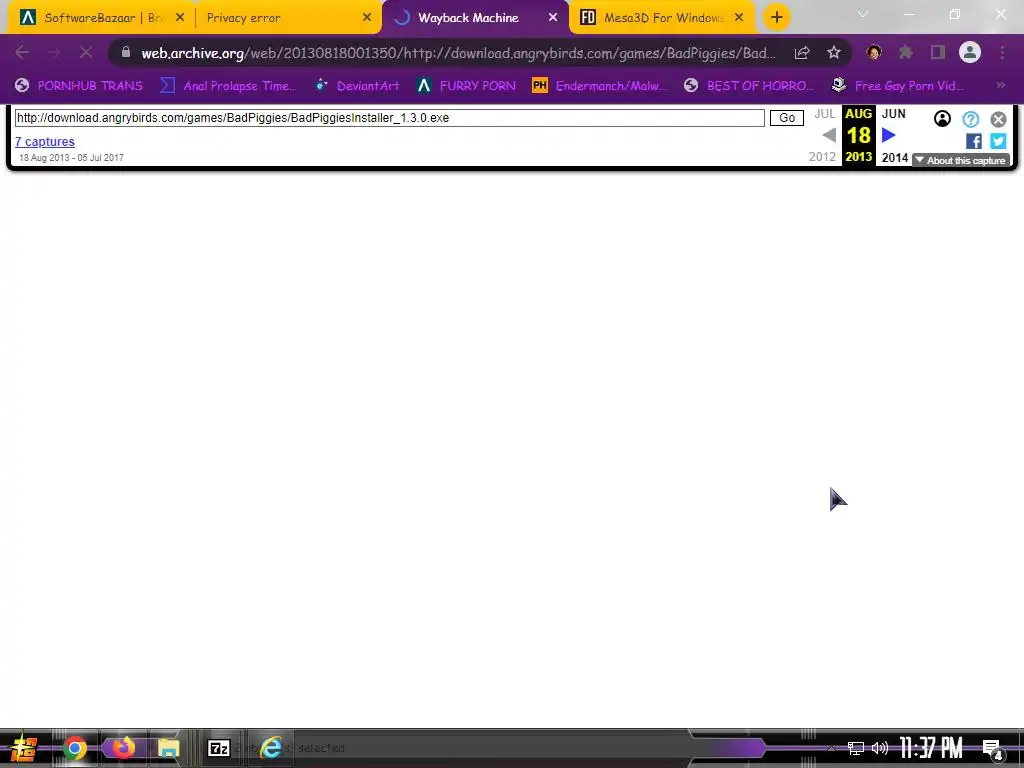Switch to the SoftwareBazaar tab
The height and width of the screenshot is (768, 1024).
coord(98,18)
